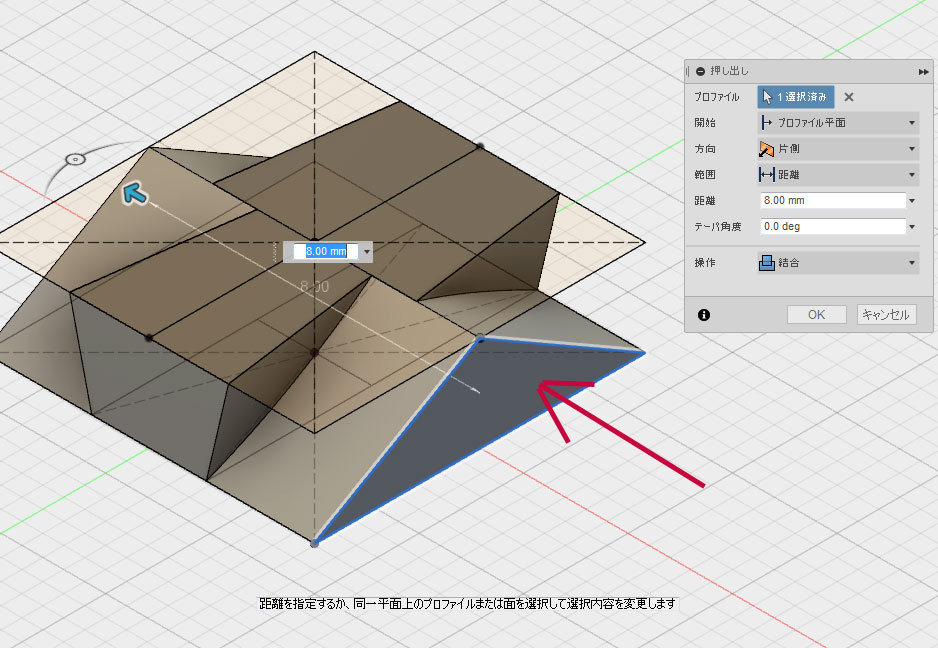Expand the arrow beside the 距離 field
938x648 pixels.
pos(913,201)
